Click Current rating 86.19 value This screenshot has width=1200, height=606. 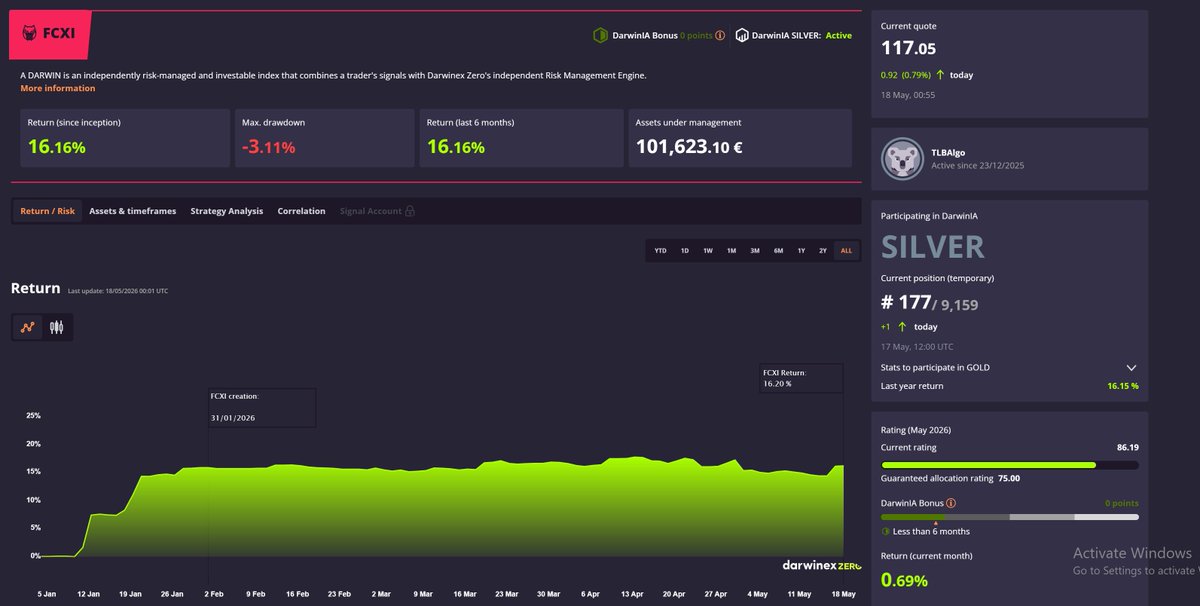pyautogui.click(x=1127, y=447)
